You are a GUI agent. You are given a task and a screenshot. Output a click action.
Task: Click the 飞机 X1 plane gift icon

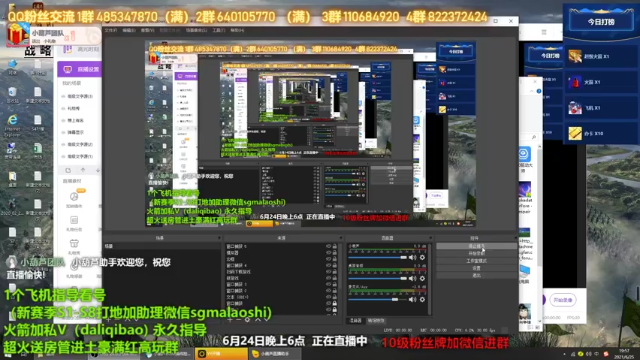point(575,108)
